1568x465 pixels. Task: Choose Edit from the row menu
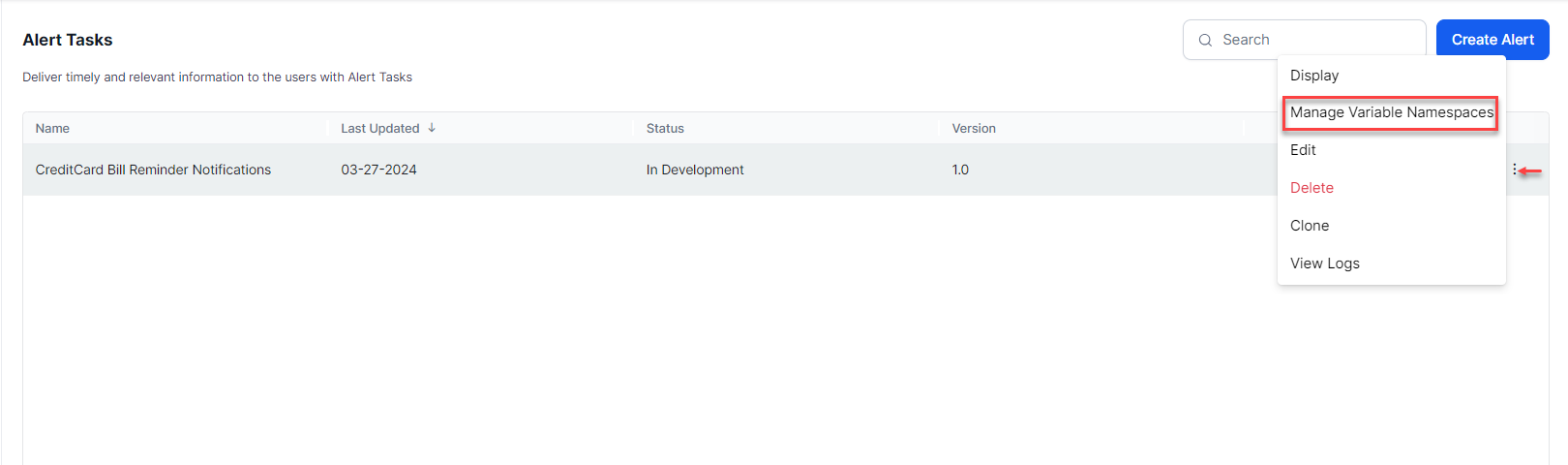click(x=1303, y=150)
